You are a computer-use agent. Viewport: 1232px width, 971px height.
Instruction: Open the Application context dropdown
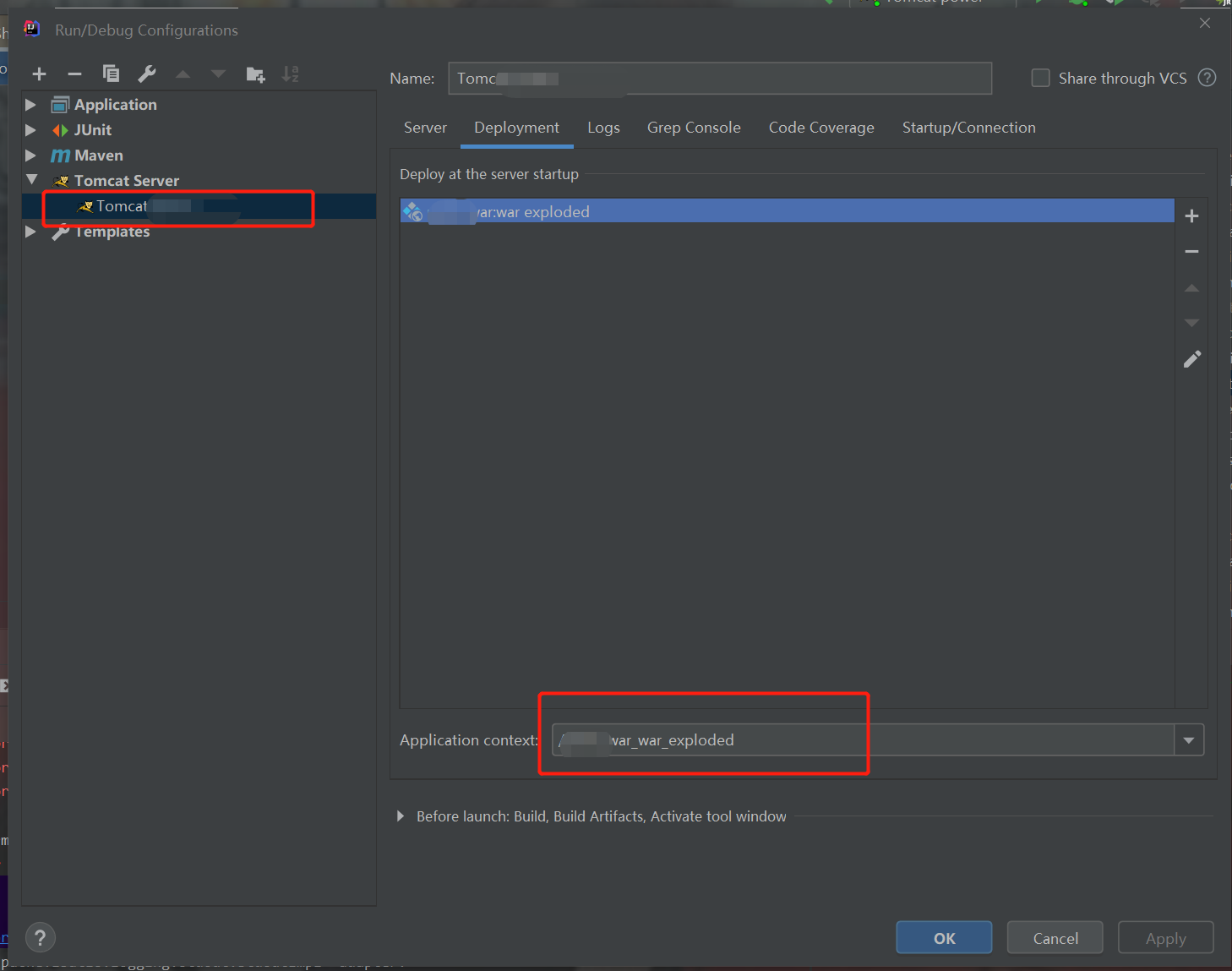[x=1189, y=740]
